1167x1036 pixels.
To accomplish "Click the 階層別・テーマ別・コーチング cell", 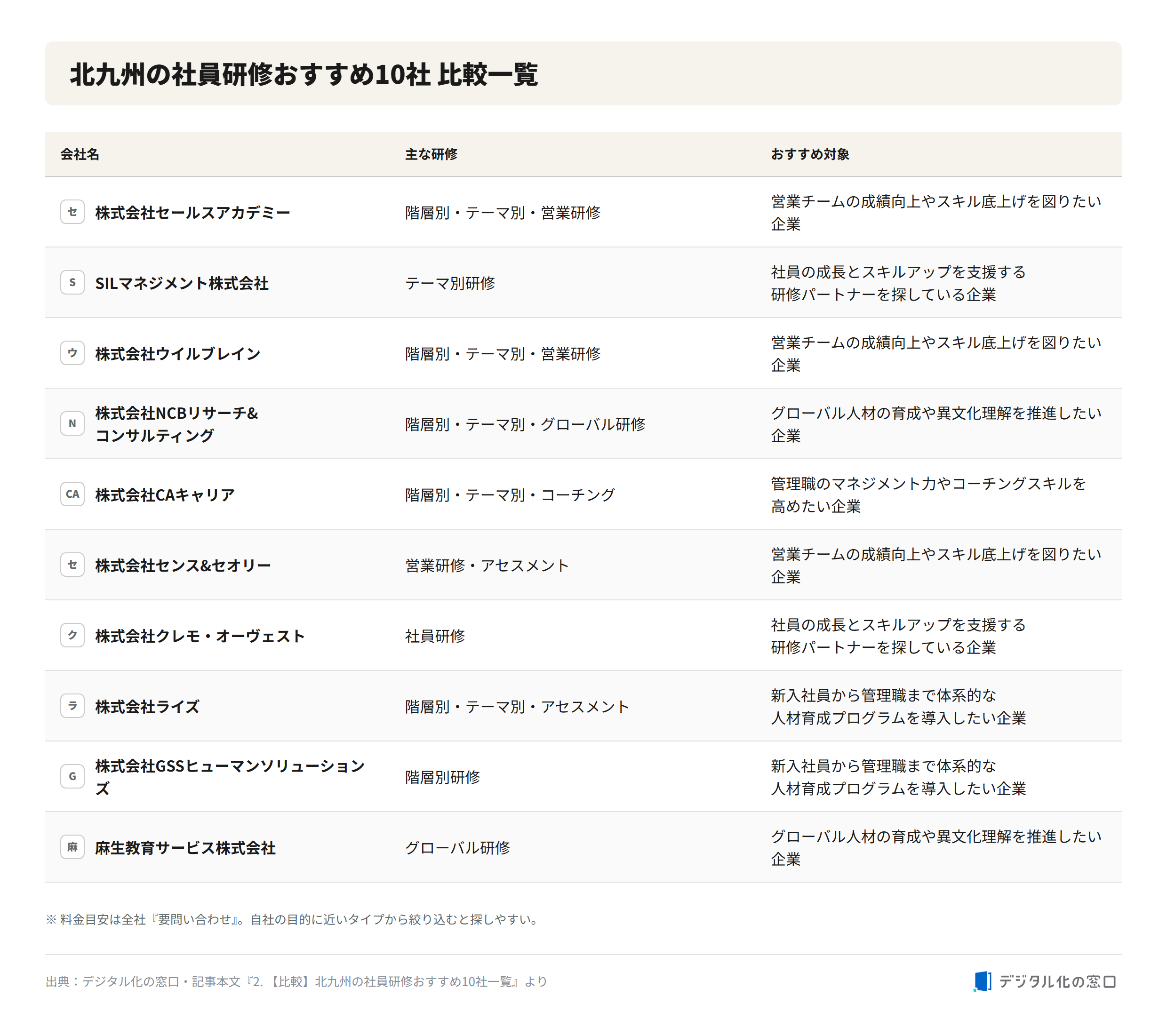I will [511, 495].
